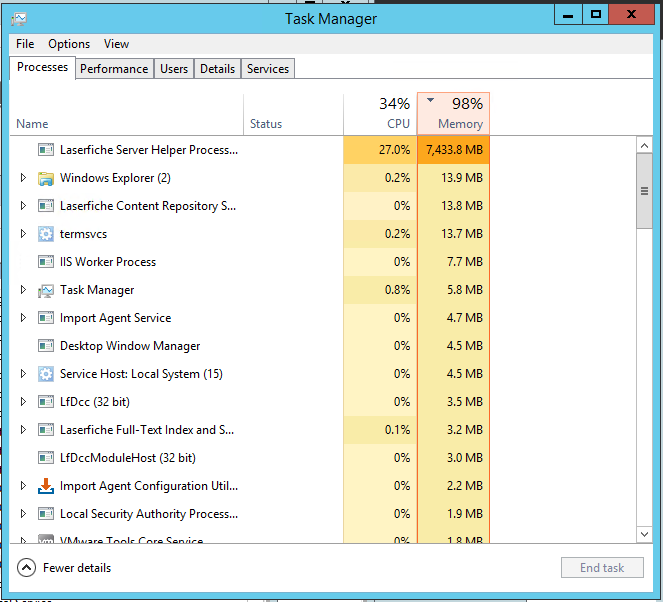Click the 1.9 MB memory value

coord(465,514)
